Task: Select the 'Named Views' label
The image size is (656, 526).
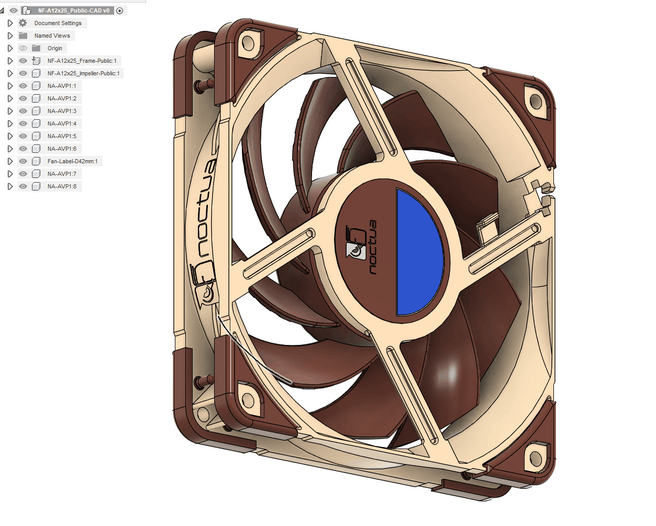Action: click(x=52, y=36)
